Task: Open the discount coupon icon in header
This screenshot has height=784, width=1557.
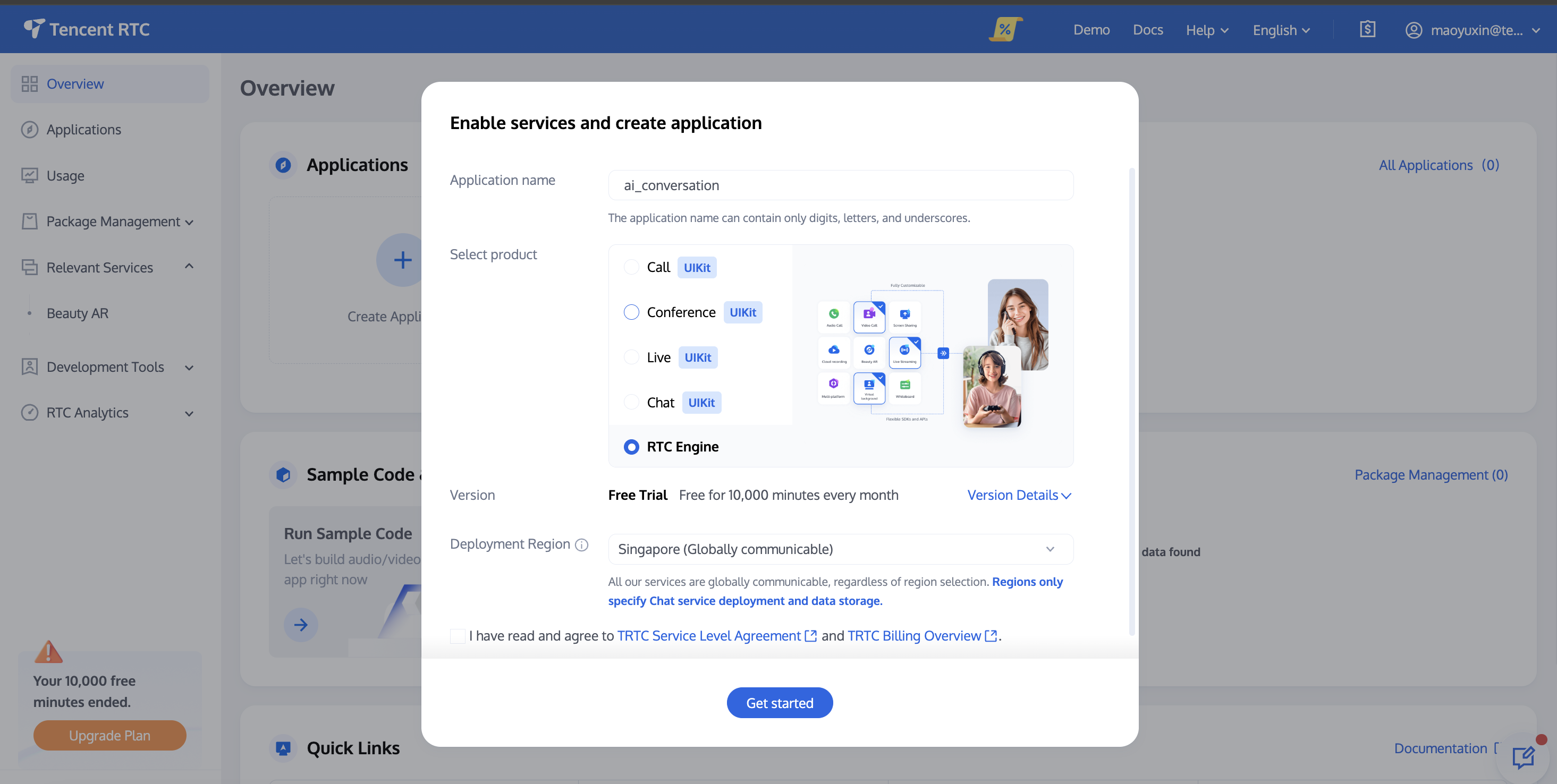Action: (x=1005, y=29)
